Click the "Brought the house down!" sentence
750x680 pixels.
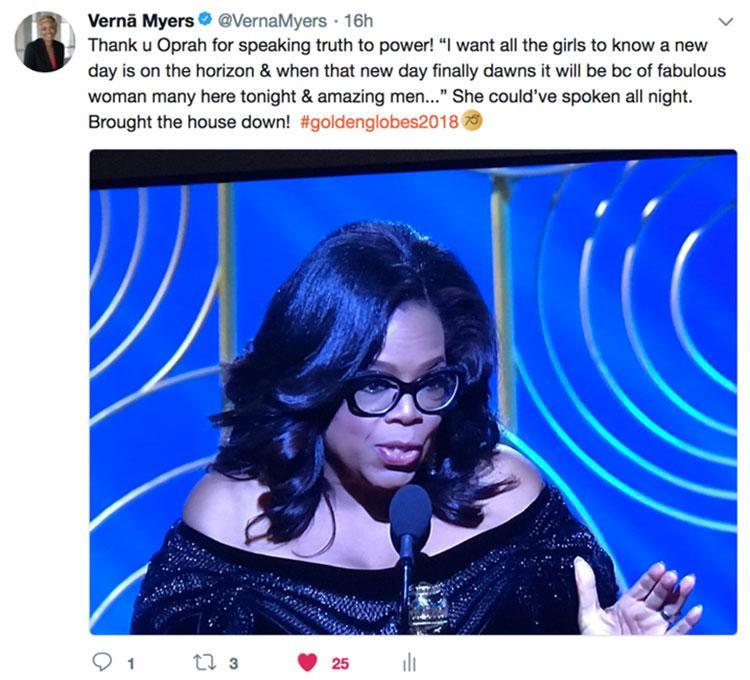tap(189, 122)
